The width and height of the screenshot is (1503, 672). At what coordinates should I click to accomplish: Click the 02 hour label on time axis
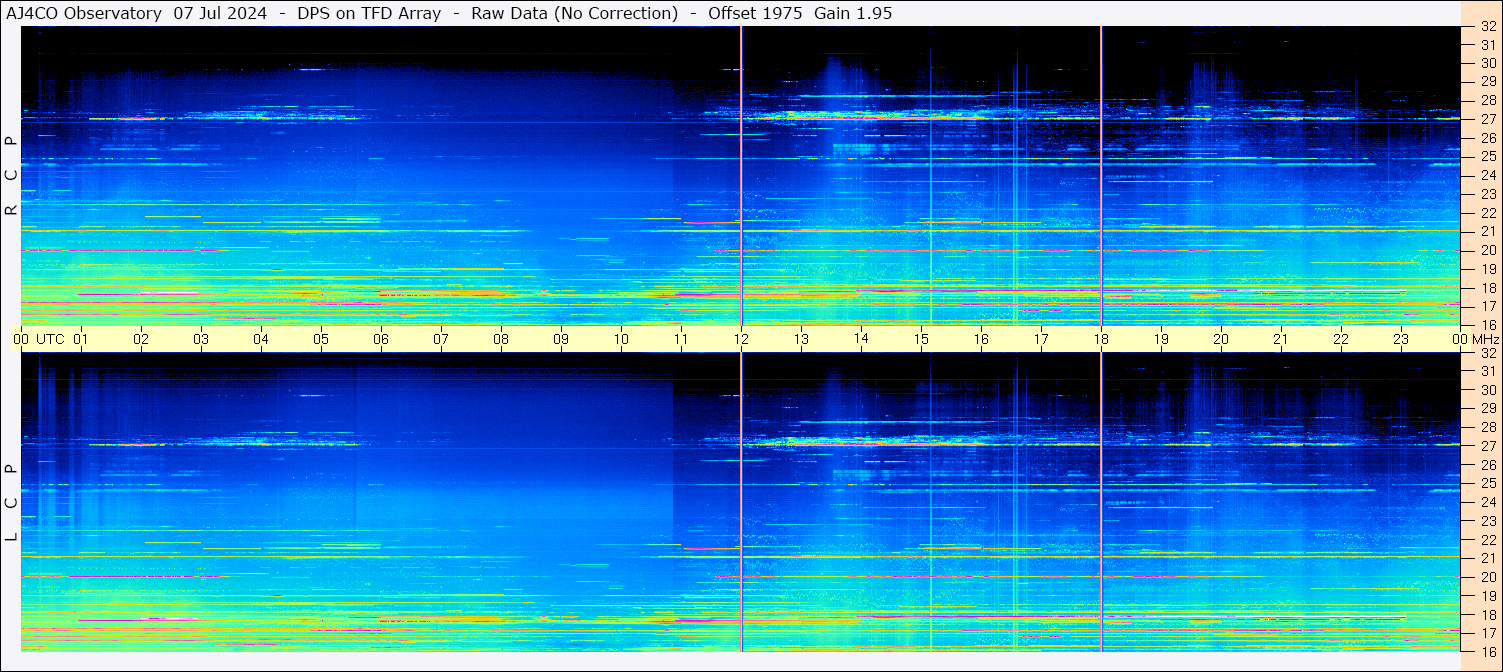(141, 339)
